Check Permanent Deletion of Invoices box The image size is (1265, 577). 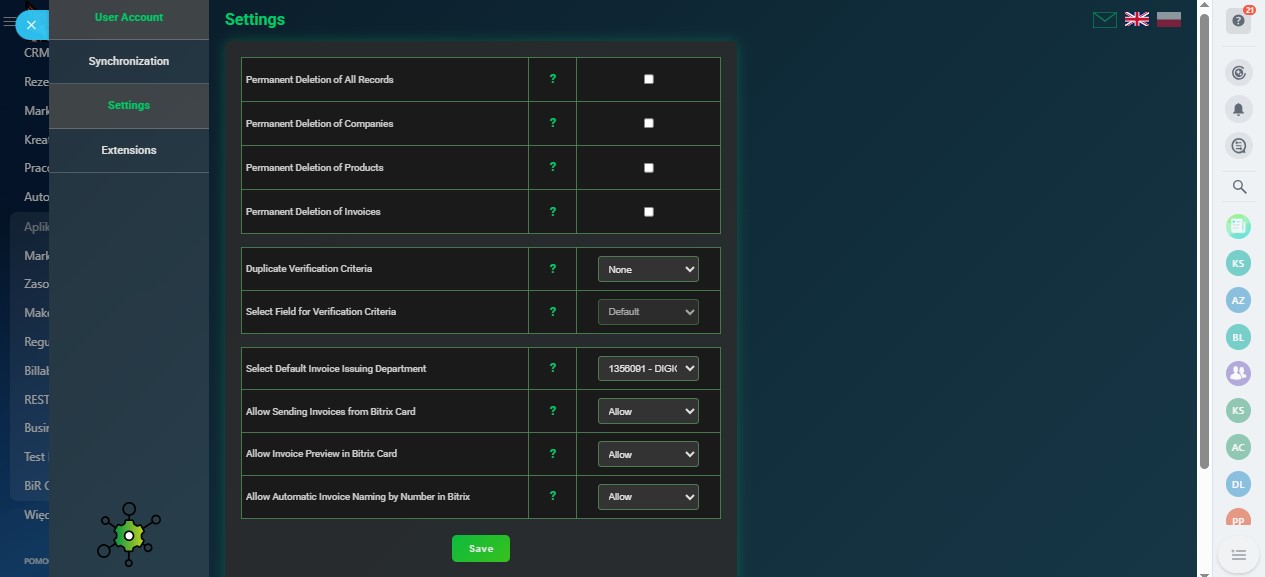pos(648,212)
